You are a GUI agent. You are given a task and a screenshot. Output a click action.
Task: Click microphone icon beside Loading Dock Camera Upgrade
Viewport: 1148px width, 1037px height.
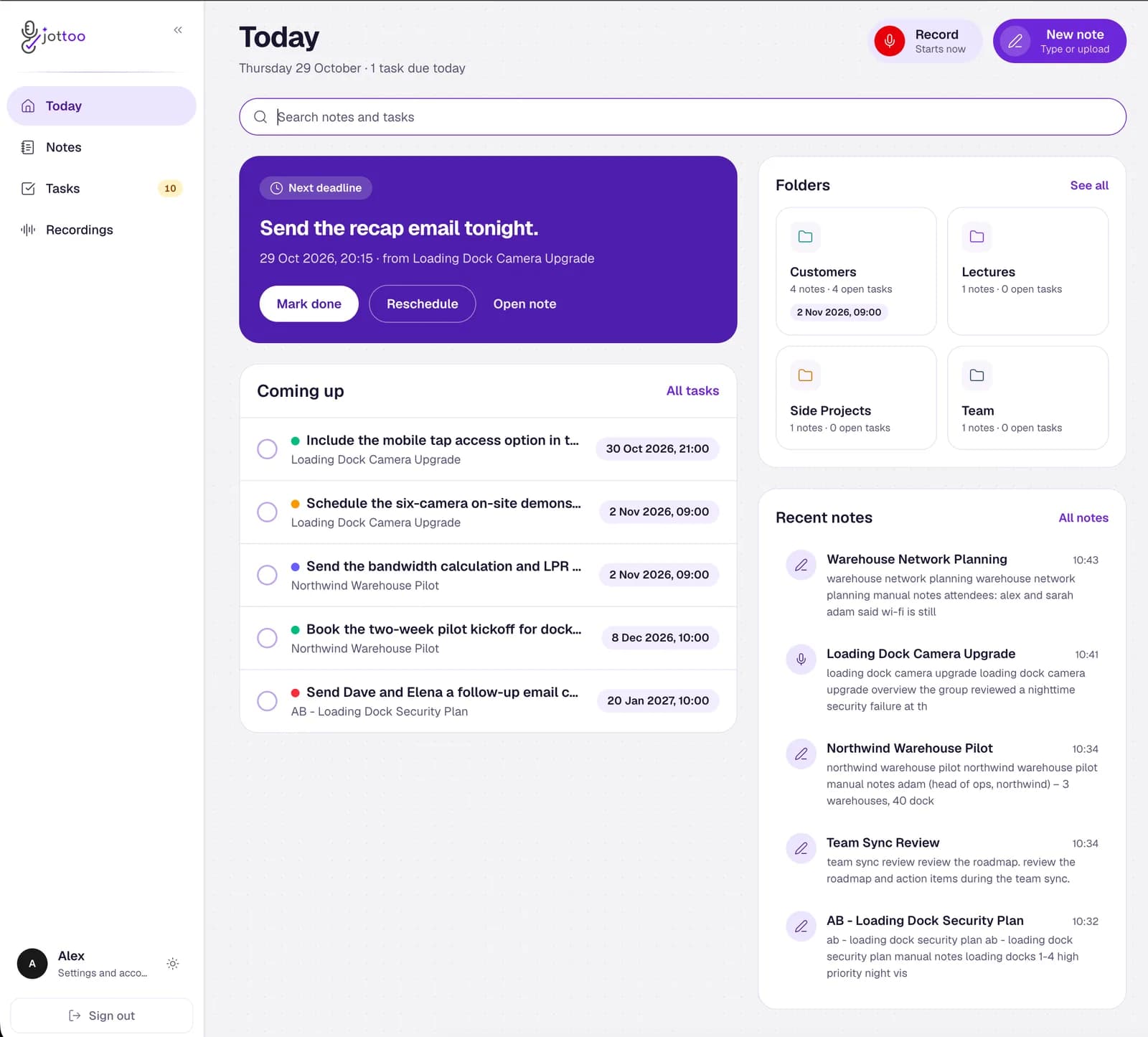(801, 659)
